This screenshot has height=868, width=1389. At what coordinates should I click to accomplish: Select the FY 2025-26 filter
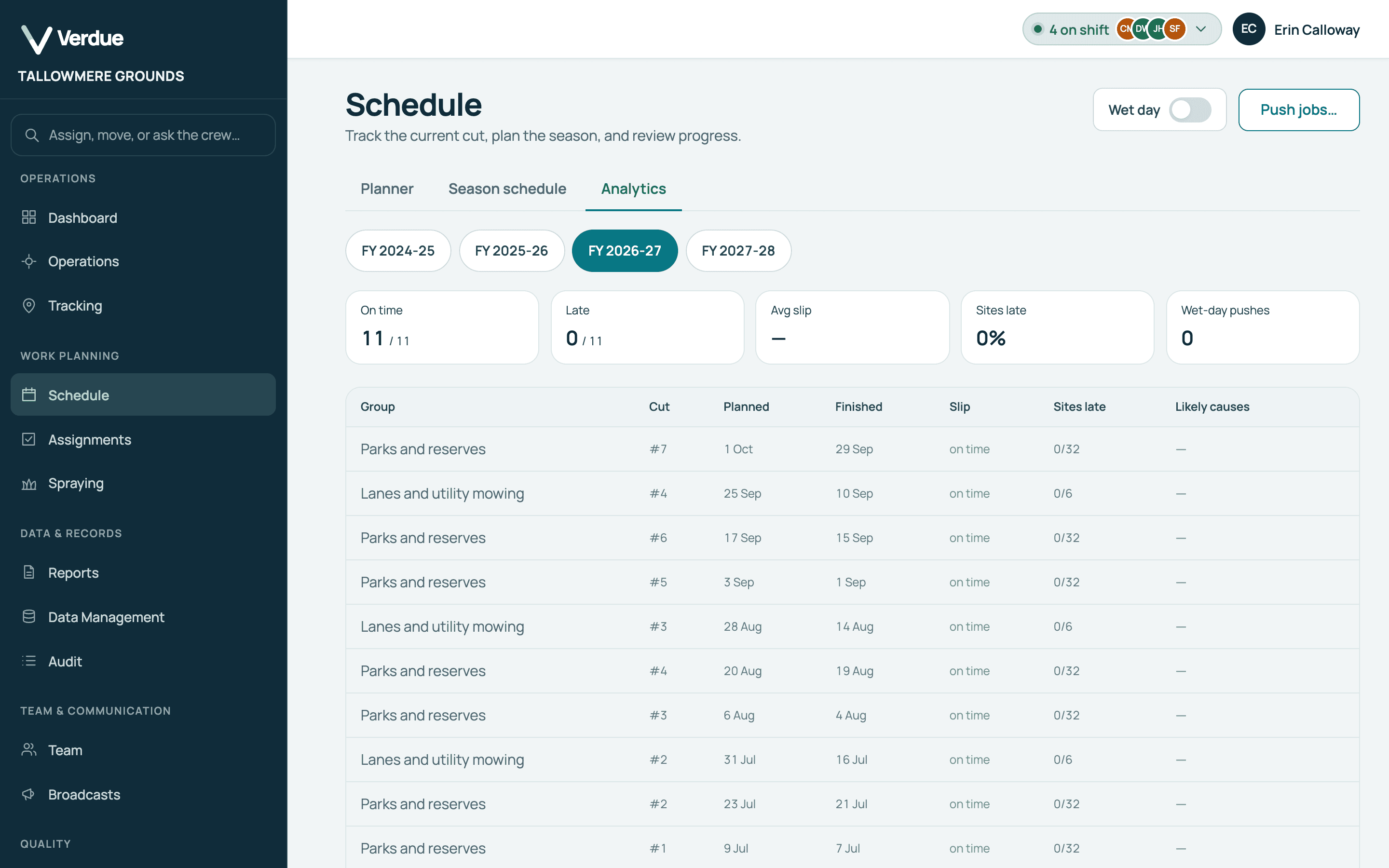(x=511, y=251)
